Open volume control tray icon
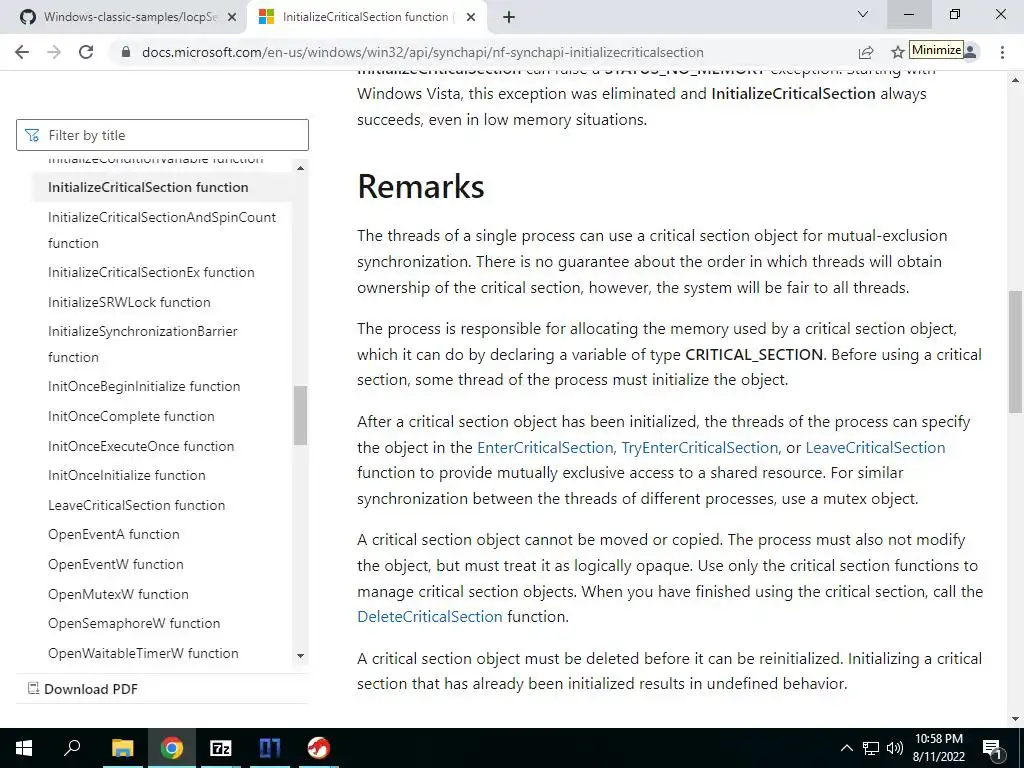Image resolution: width=1024 pixels, height=768 pixels. point(894,748)
